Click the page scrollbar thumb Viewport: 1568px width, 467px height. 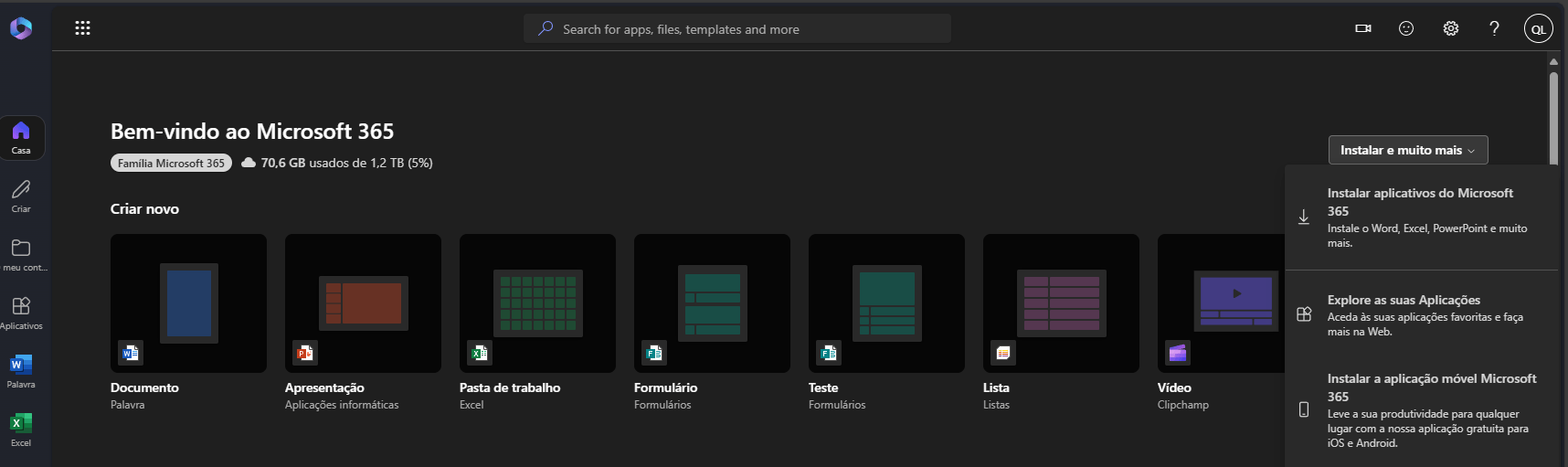(x=1553, y=119)
